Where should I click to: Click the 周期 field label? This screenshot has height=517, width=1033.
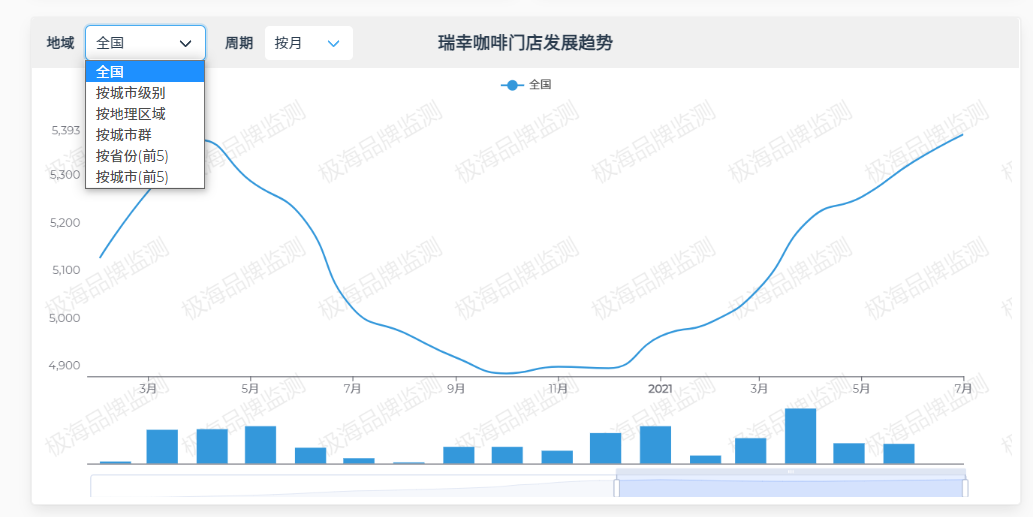[x=238, y=43]
